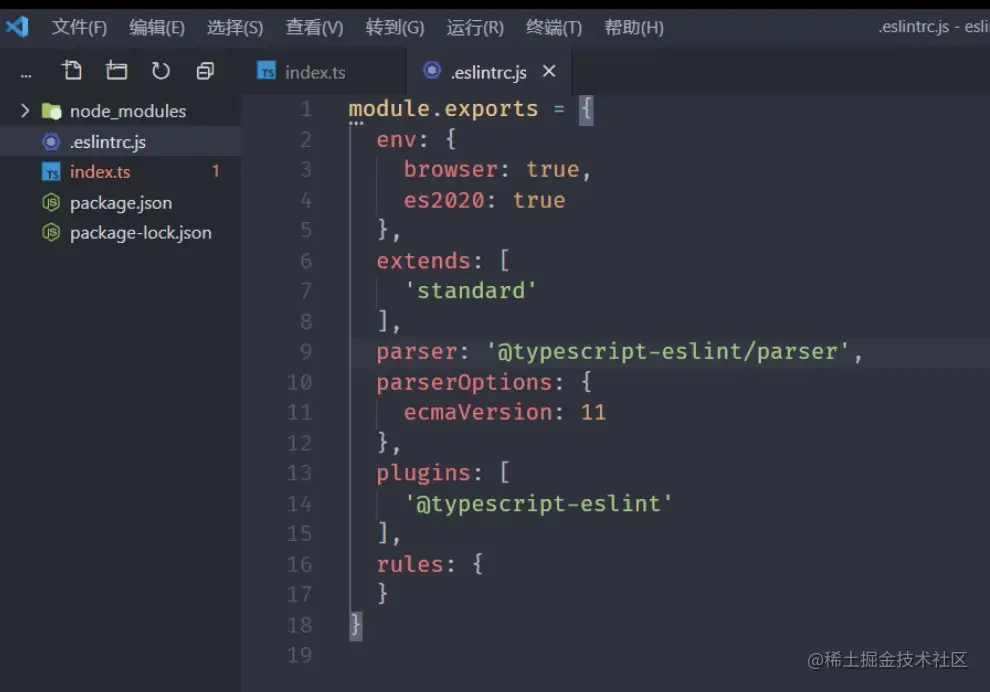Click the node_modules folder icon
Screen dimensions: 990x692
[x=51, y=111]
